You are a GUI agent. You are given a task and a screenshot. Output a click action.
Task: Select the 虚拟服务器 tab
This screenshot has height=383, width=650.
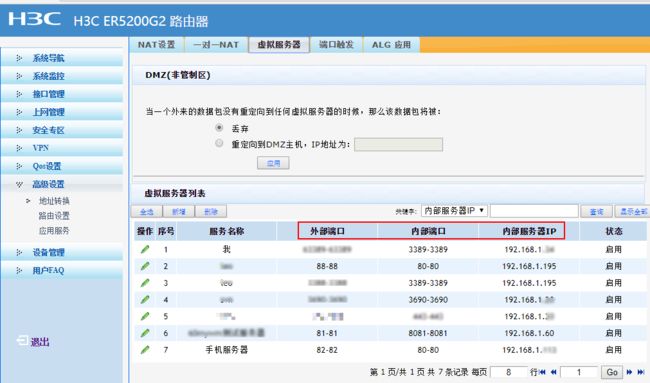(279, 45)
